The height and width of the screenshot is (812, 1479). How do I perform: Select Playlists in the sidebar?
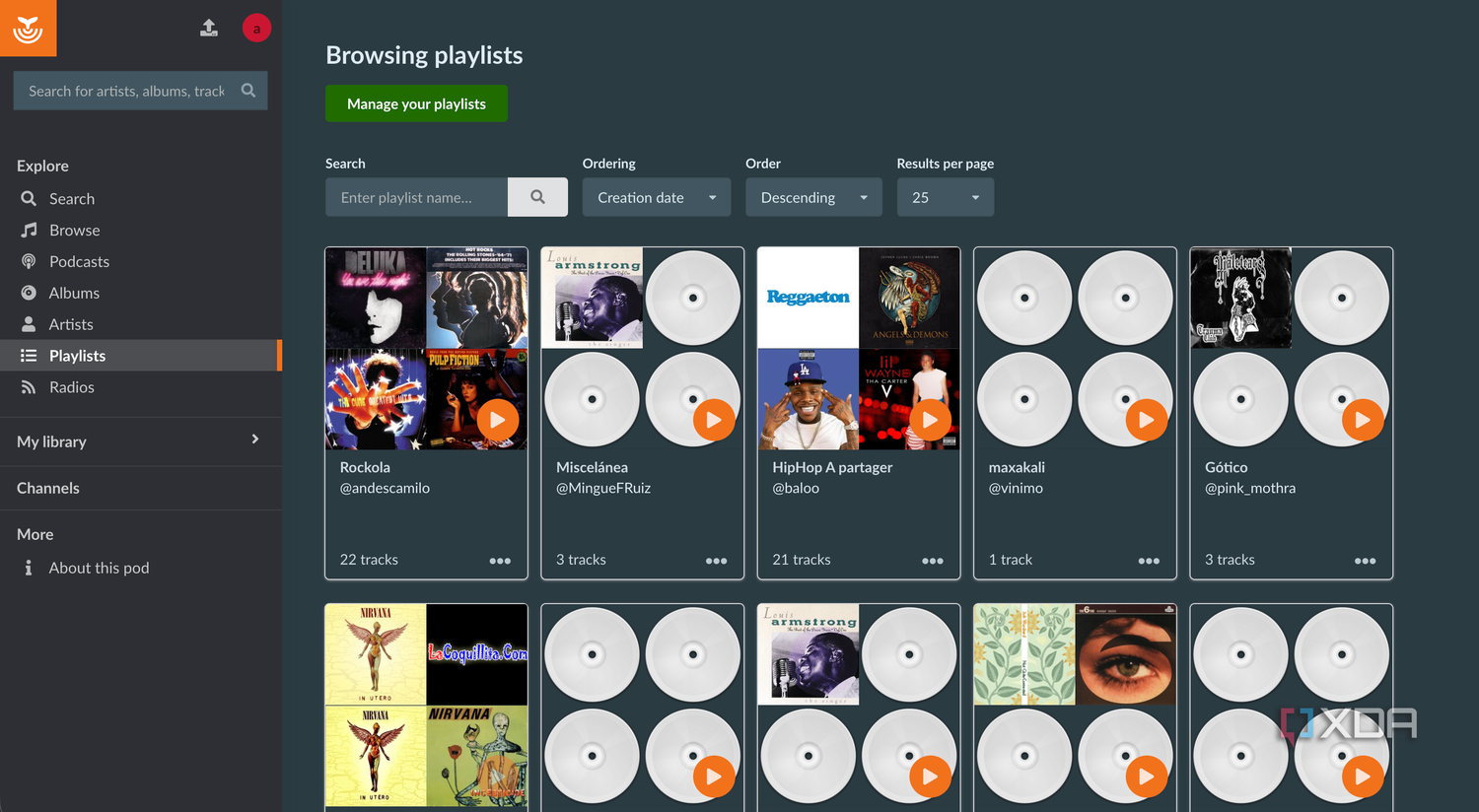141,356
